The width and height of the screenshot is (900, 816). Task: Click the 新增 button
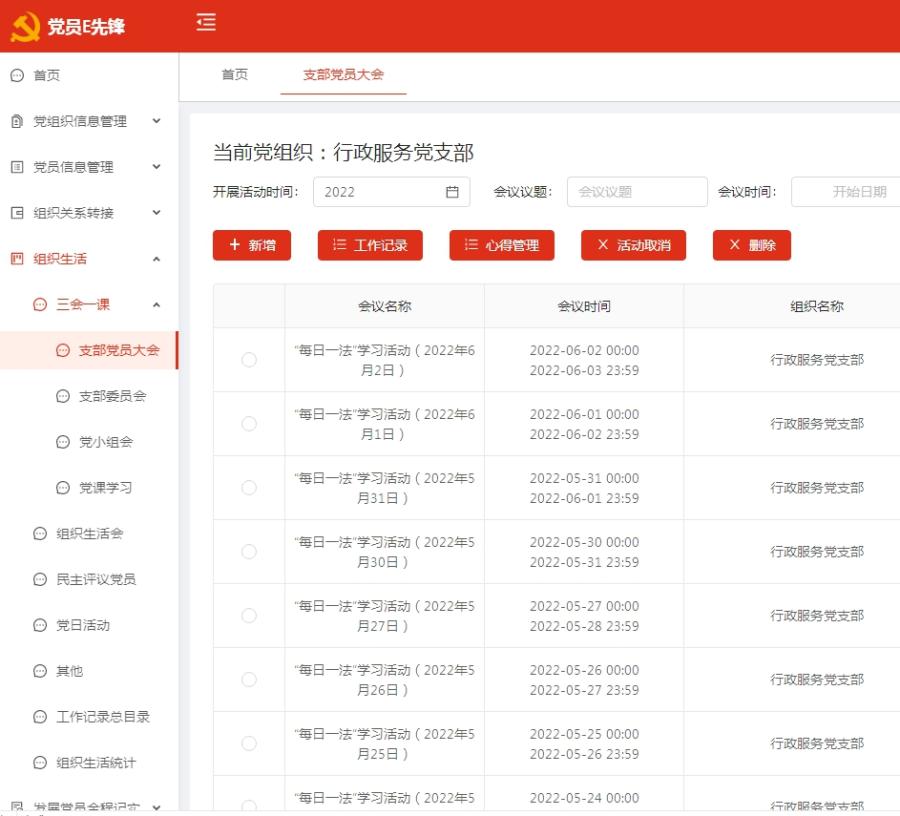tap(252, 245)
